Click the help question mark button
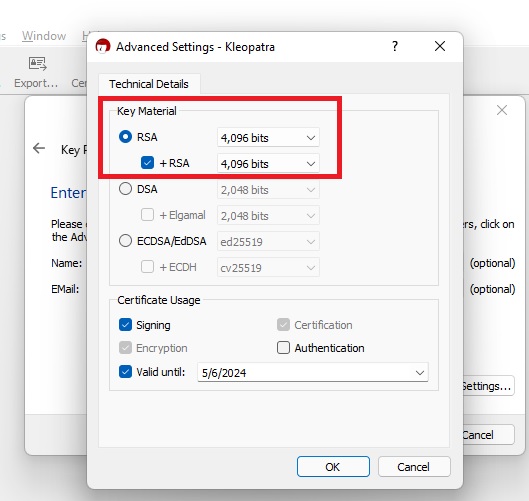The image size is (529, 501). click(x=395, y=46)
